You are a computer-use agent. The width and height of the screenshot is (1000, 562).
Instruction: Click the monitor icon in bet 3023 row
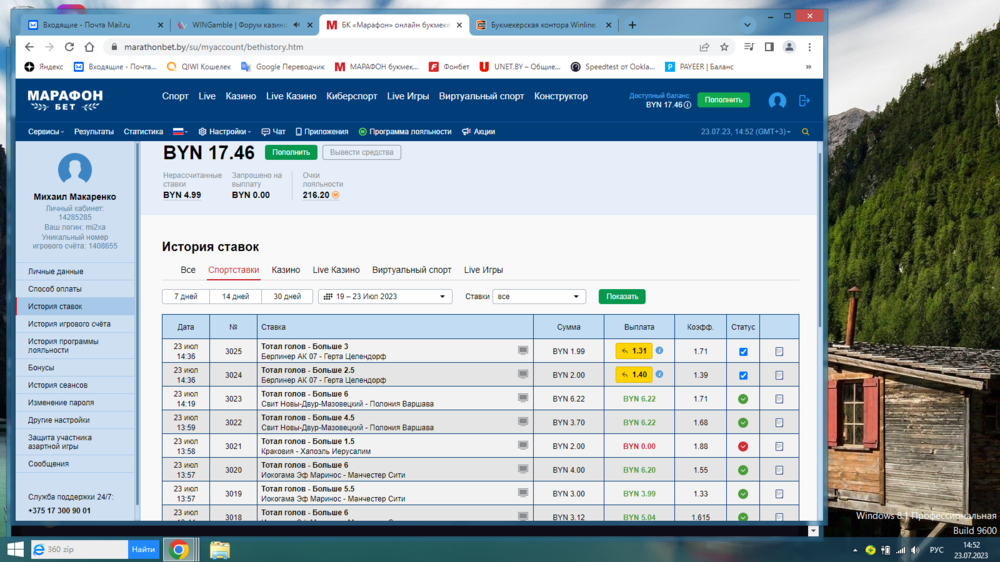point(522,398)
